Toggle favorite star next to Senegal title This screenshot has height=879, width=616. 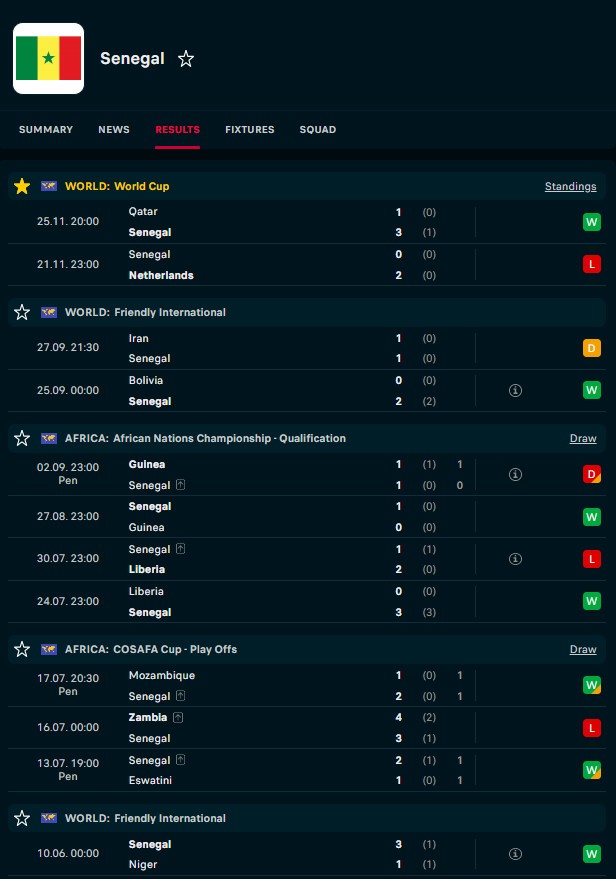(x=186, y=59)
